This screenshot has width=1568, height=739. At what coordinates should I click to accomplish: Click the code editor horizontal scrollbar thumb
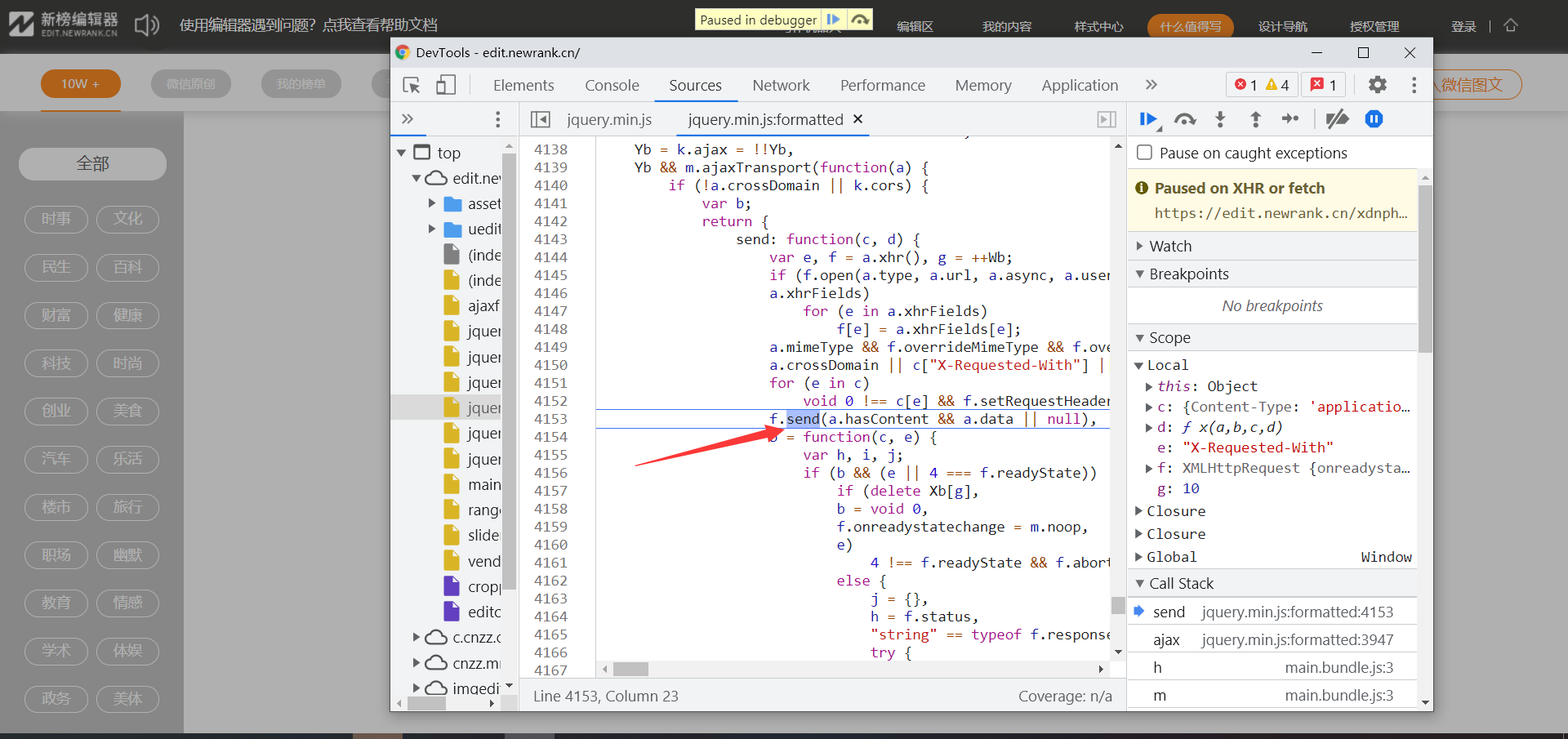(630, 669)
